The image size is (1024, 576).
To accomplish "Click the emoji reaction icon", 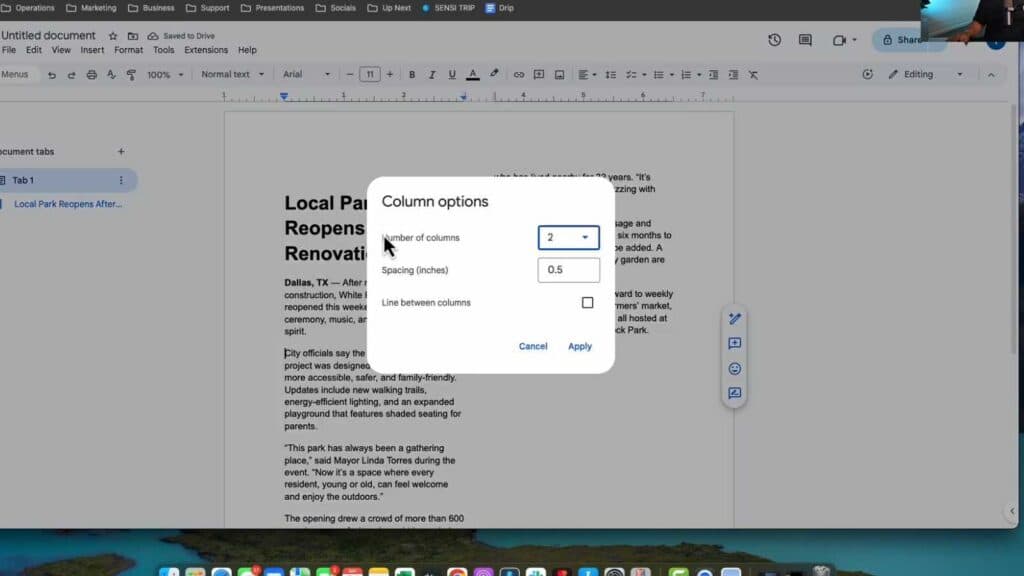I will (735, 369).
